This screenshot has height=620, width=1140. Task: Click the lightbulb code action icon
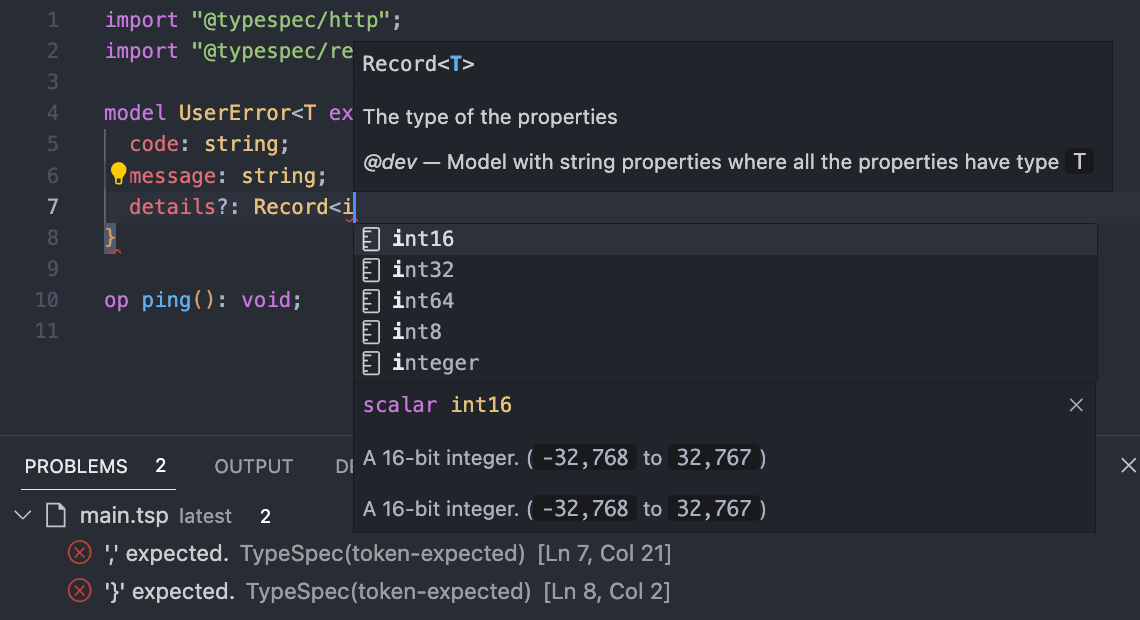[x=118, y=175]
